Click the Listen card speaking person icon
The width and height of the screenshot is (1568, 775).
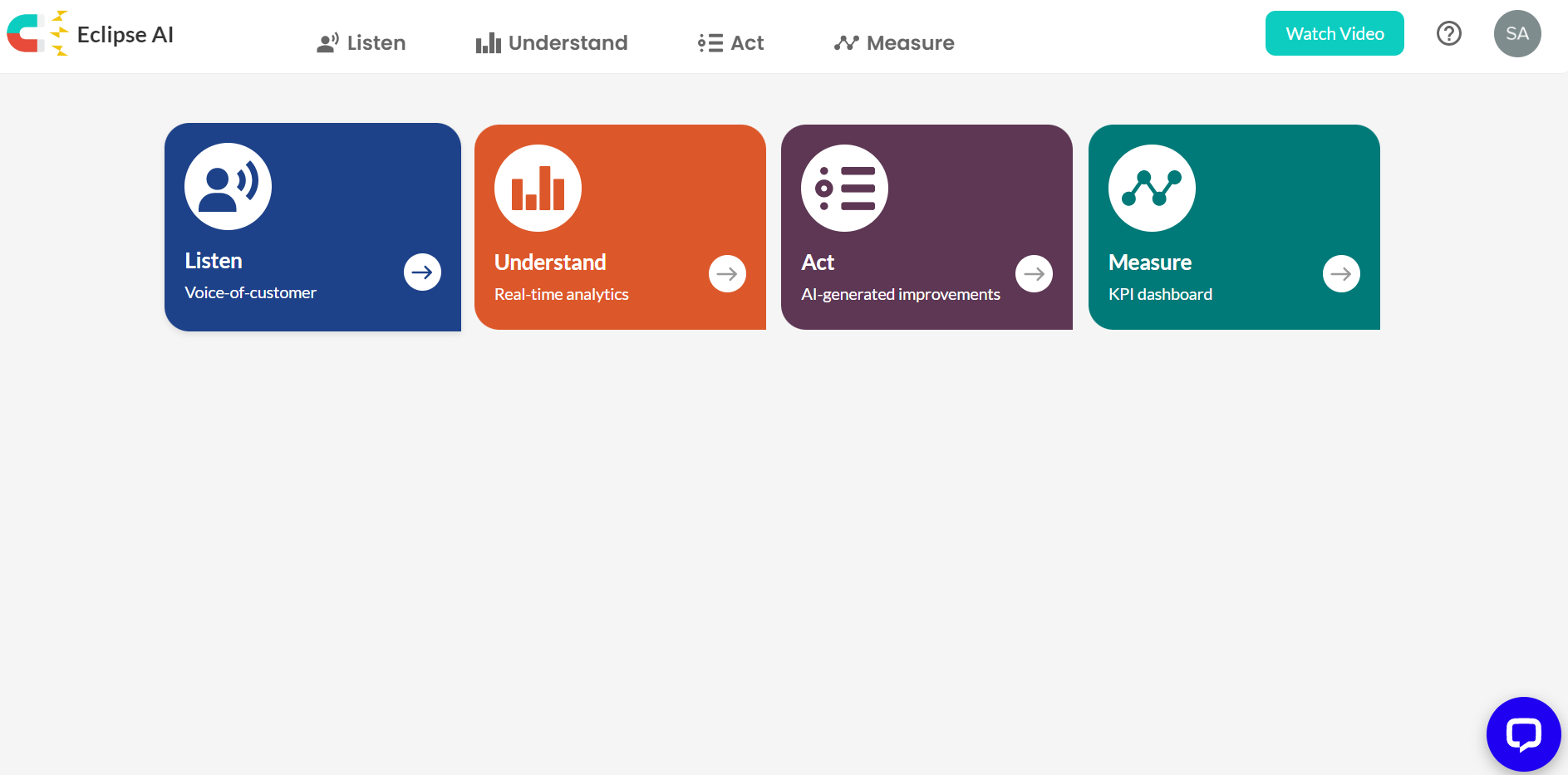click(x=228, y=186)
